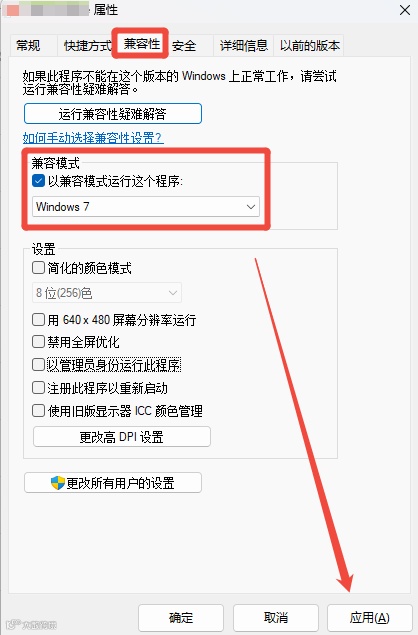Click the blurred app icon in title bar
The height and width of the screenshot is (635, 418).
pos(12,10)
